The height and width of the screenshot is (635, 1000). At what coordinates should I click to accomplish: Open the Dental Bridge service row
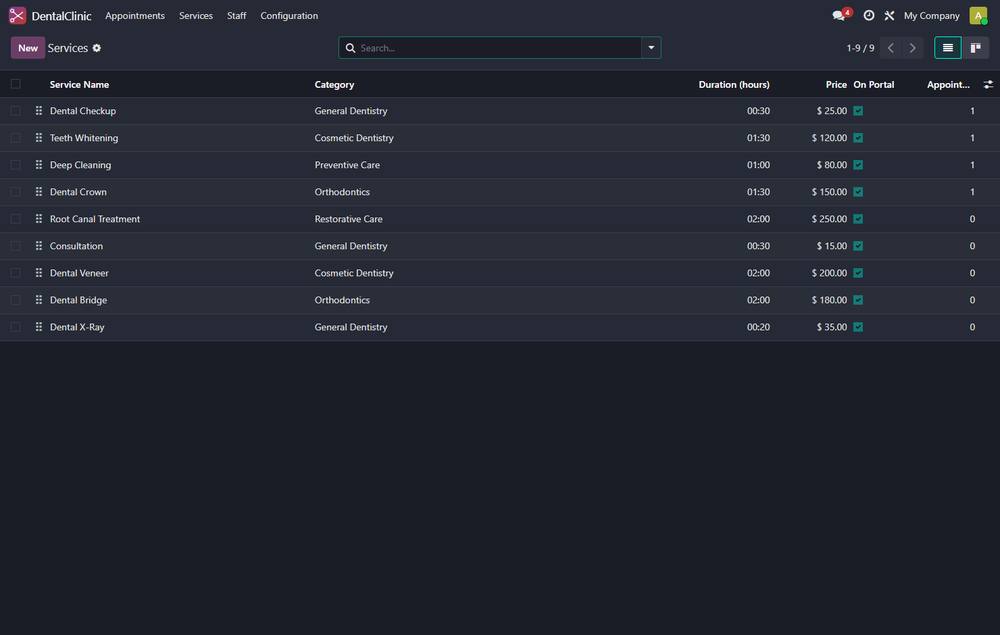(x=500, y=300)
